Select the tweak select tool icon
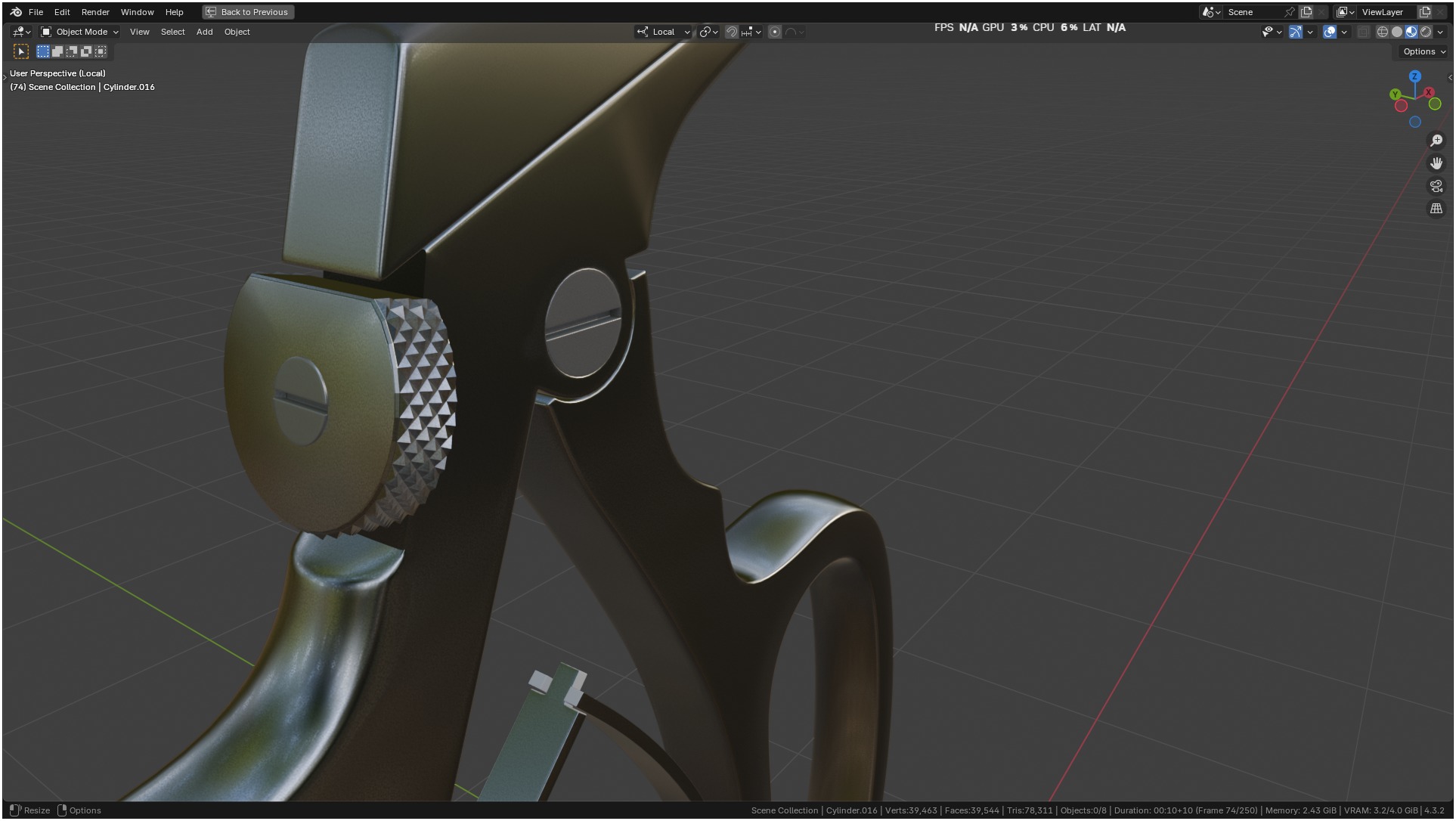The width and height of the screenshot is (1456, 821). pos(21,51)
